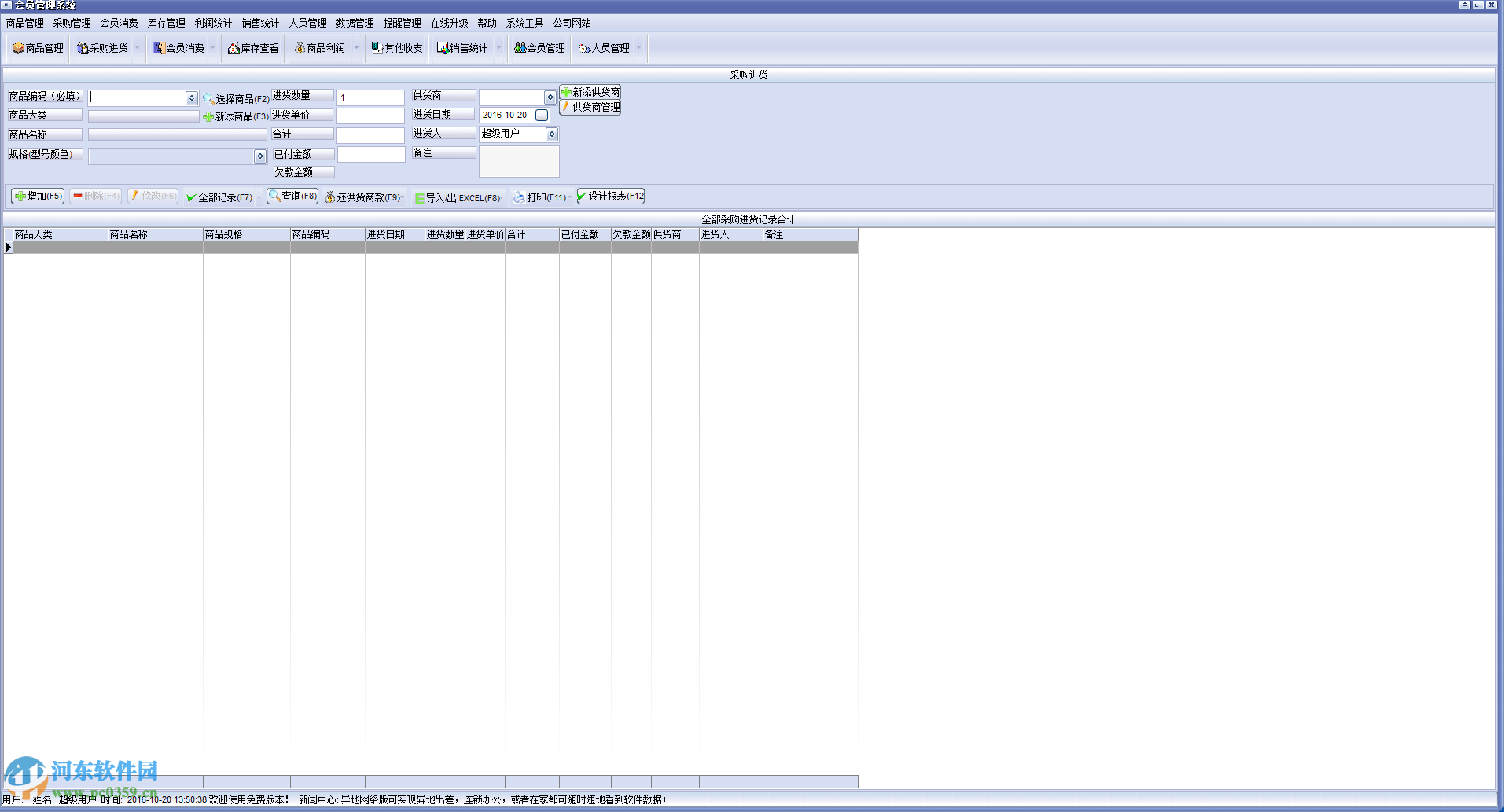This screenshot has width=1504, height=812.
Task: Expand 商品编码 combo box arrow
Action: [x=192, y=98]
